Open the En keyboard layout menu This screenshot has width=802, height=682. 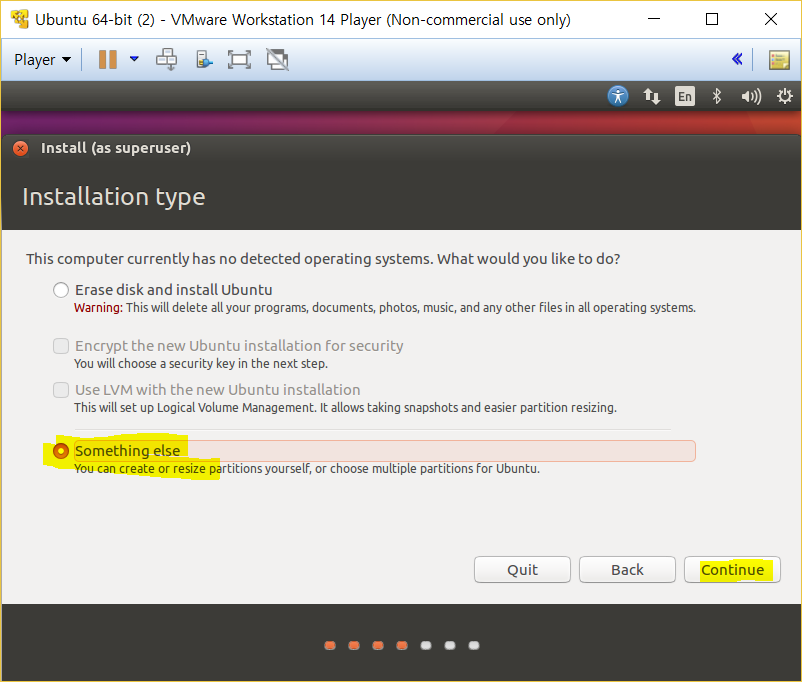tap(684, 96)
